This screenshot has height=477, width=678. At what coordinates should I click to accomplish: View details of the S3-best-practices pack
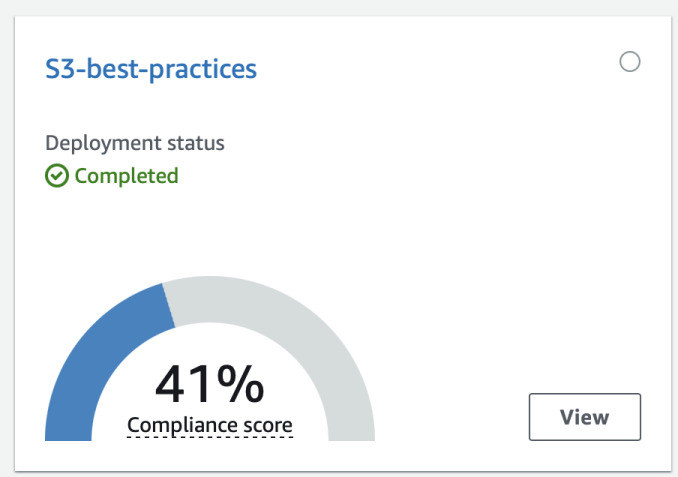click(584, 417)
